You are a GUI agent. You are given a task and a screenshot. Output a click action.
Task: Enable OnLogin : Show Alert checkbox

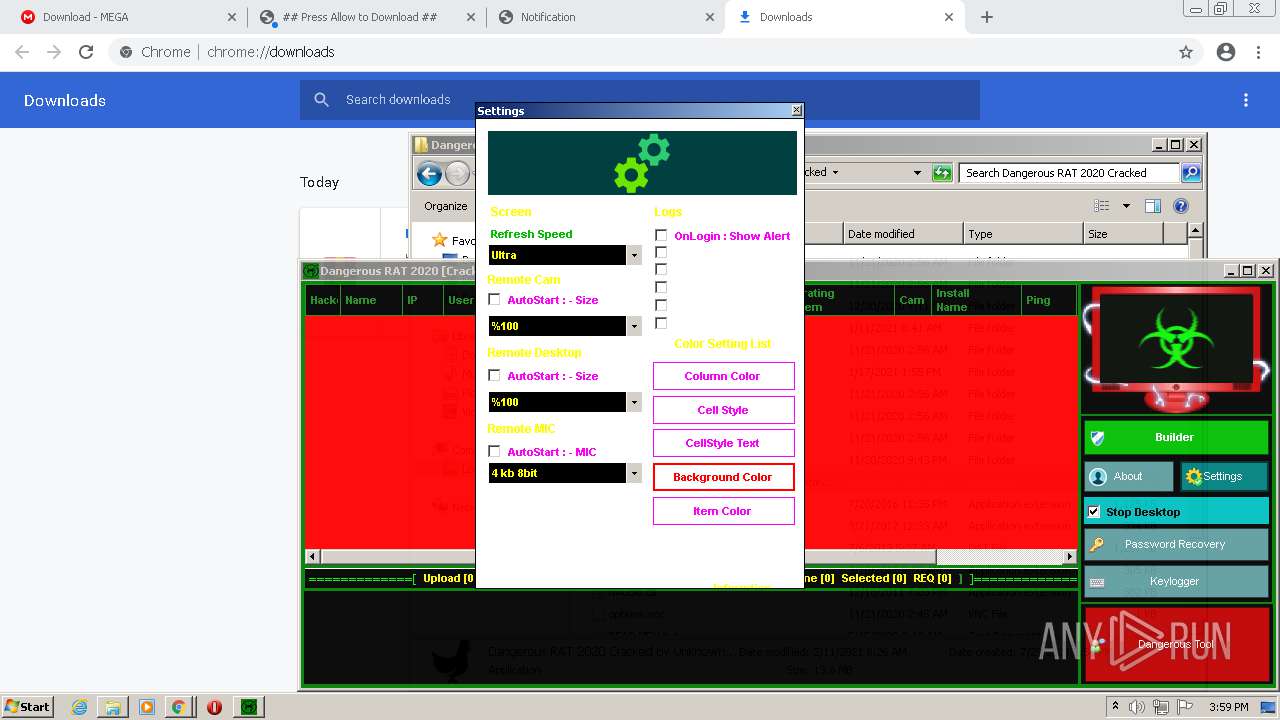[x=661, y=236]
